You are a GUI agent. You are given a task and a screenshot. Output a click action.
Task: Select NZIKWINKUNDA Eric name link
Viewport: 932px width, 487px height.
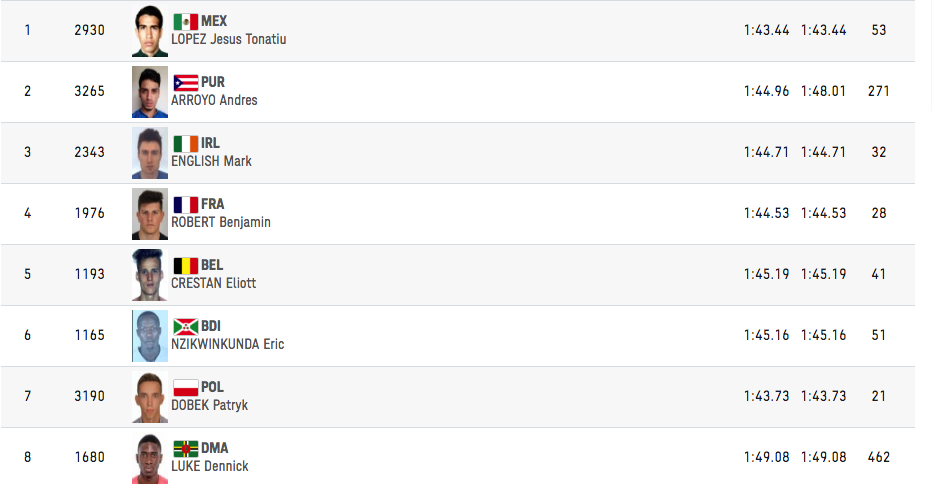pyautogui.click(x=228, y=344)
